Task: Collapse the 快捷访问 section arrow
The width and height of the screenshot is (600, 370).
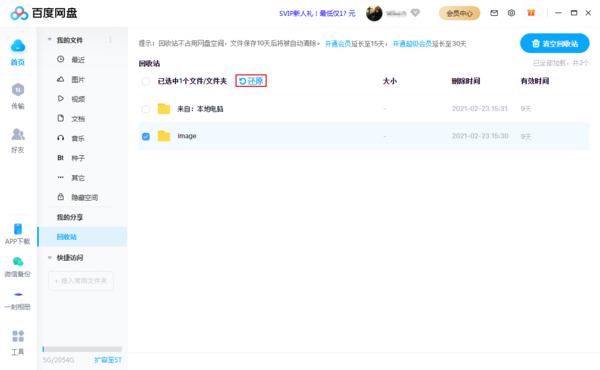Action: coord(50,258)
